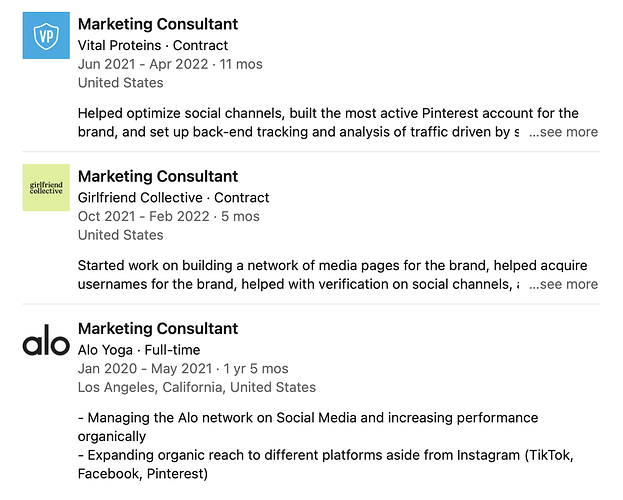Open the Vital Proteins company logo
This screenshot has height=500, width=623.
[46, 35]
